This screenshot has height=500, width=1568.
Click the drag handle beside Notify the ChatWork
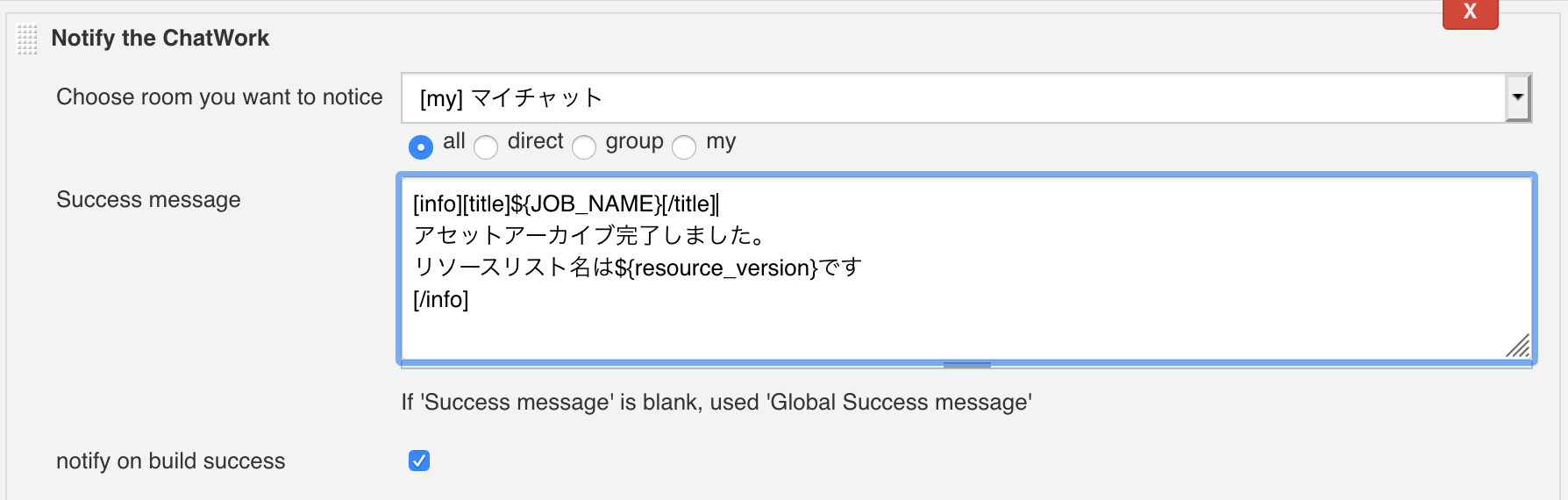[x=27, y=39]
